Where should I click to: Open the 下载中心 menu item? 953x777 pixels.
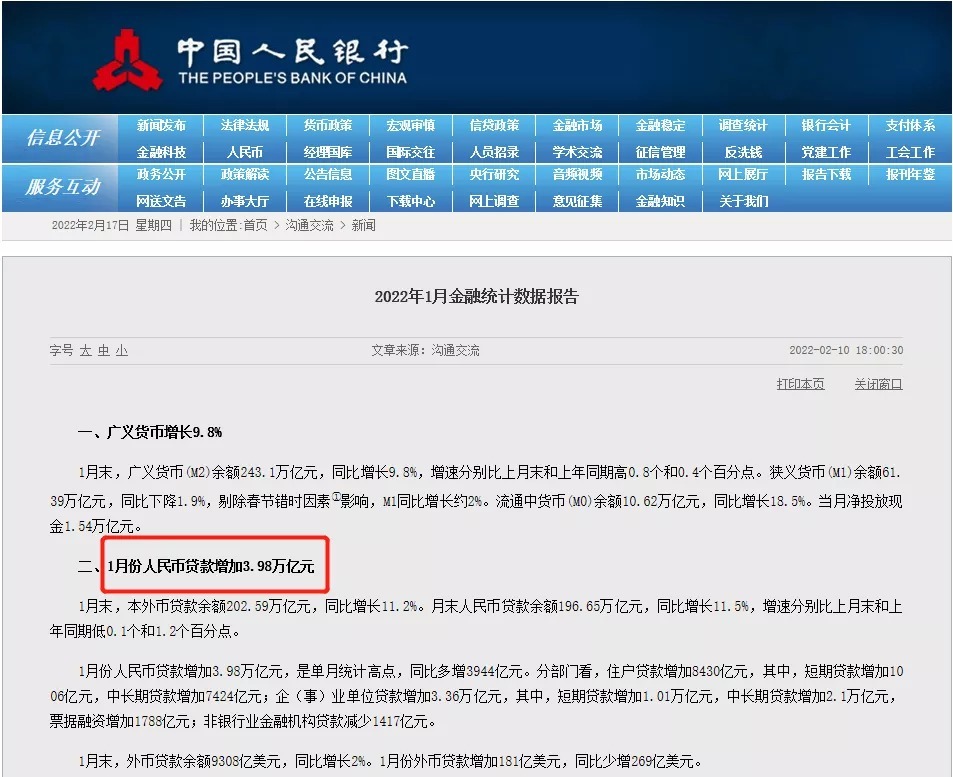[x=411, y=201]
